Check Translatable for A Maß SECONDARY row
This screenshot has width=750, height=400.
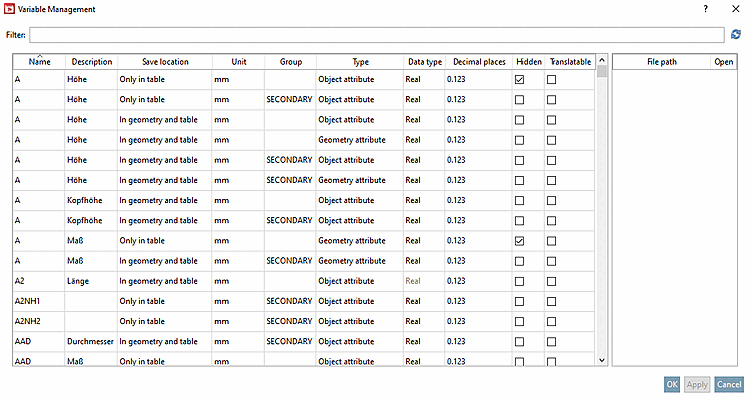pyautogui.click(x=551, y=261)
